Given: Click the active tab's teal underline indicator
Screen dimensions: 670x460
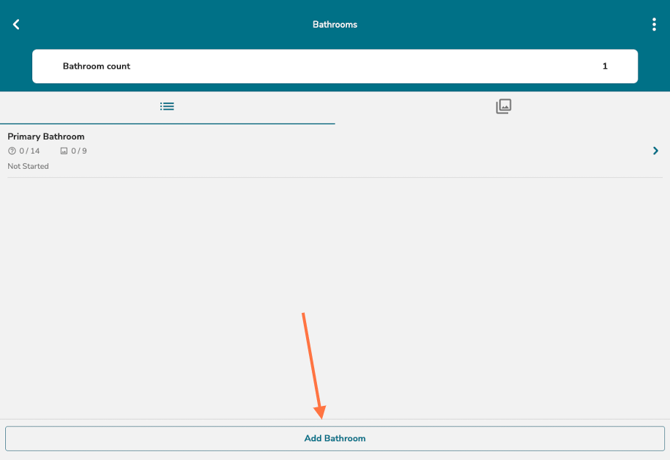Looking at the screenshot, I should (x=167, y=123).
